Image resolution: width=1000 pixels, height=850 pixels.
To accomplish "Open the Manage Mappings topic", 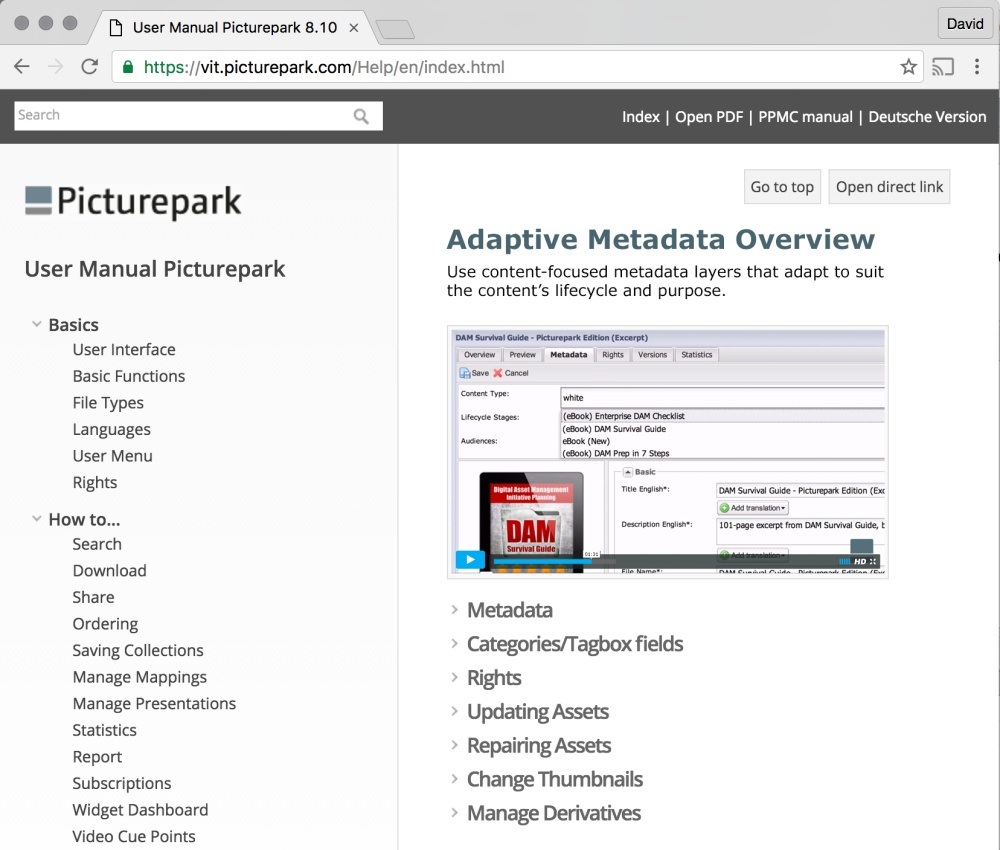I will click(140, 677).
